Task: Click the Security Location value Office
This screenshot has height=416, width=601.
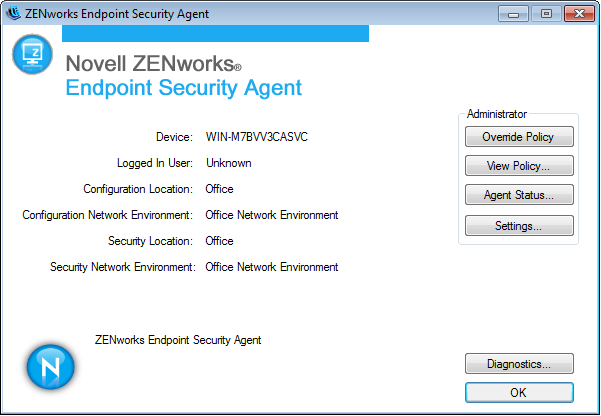Action: click(219, 241)
